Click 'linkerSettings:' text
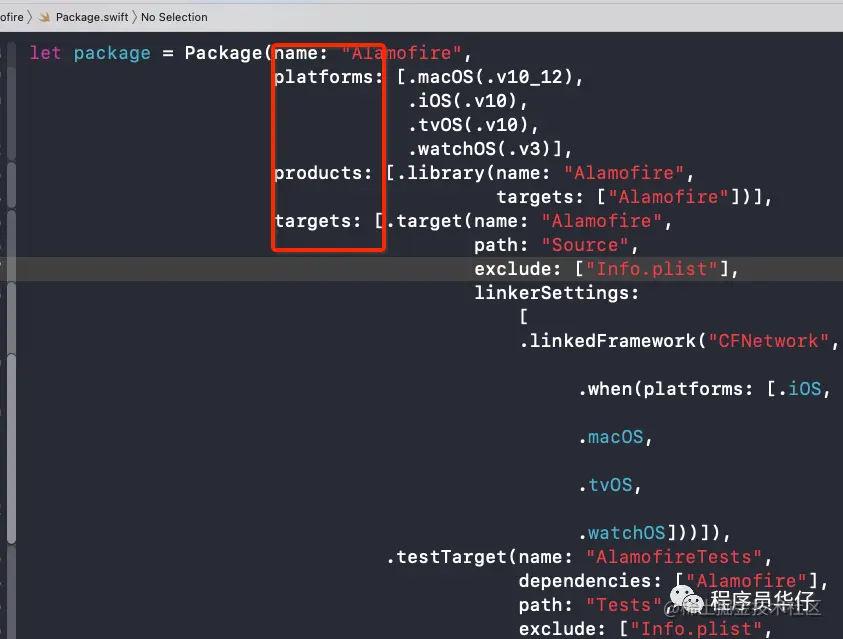The height and width of the screenshot is (639, 843). [x=556, y=293]
